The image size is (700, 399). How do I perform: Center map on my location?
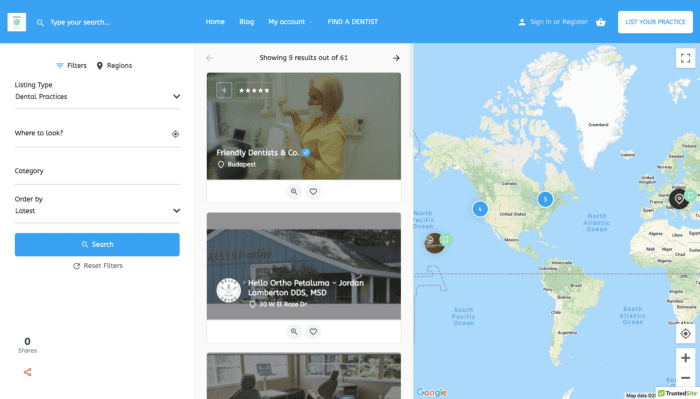(x=685, y=334)
